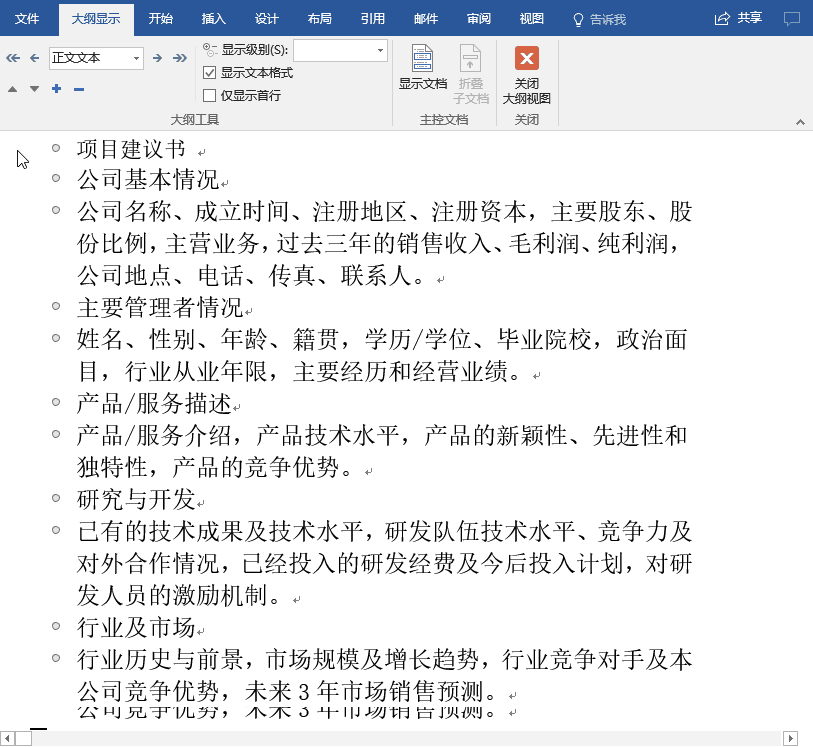
Task: Collapse outline with the minus icon
Action: 78,89
